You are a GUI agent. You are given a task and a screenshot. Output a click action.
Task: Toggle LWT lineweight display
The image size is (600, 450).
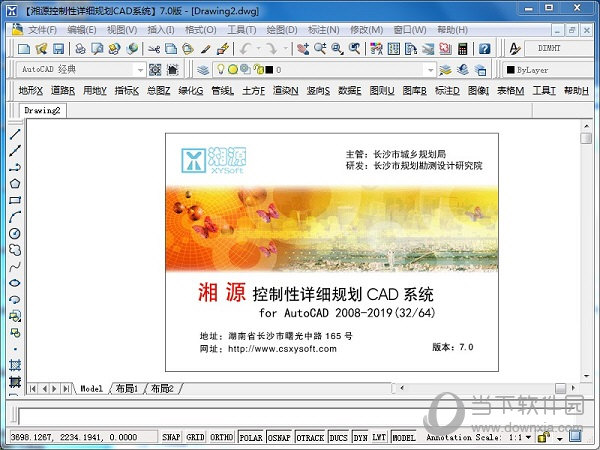coord(379,437)
